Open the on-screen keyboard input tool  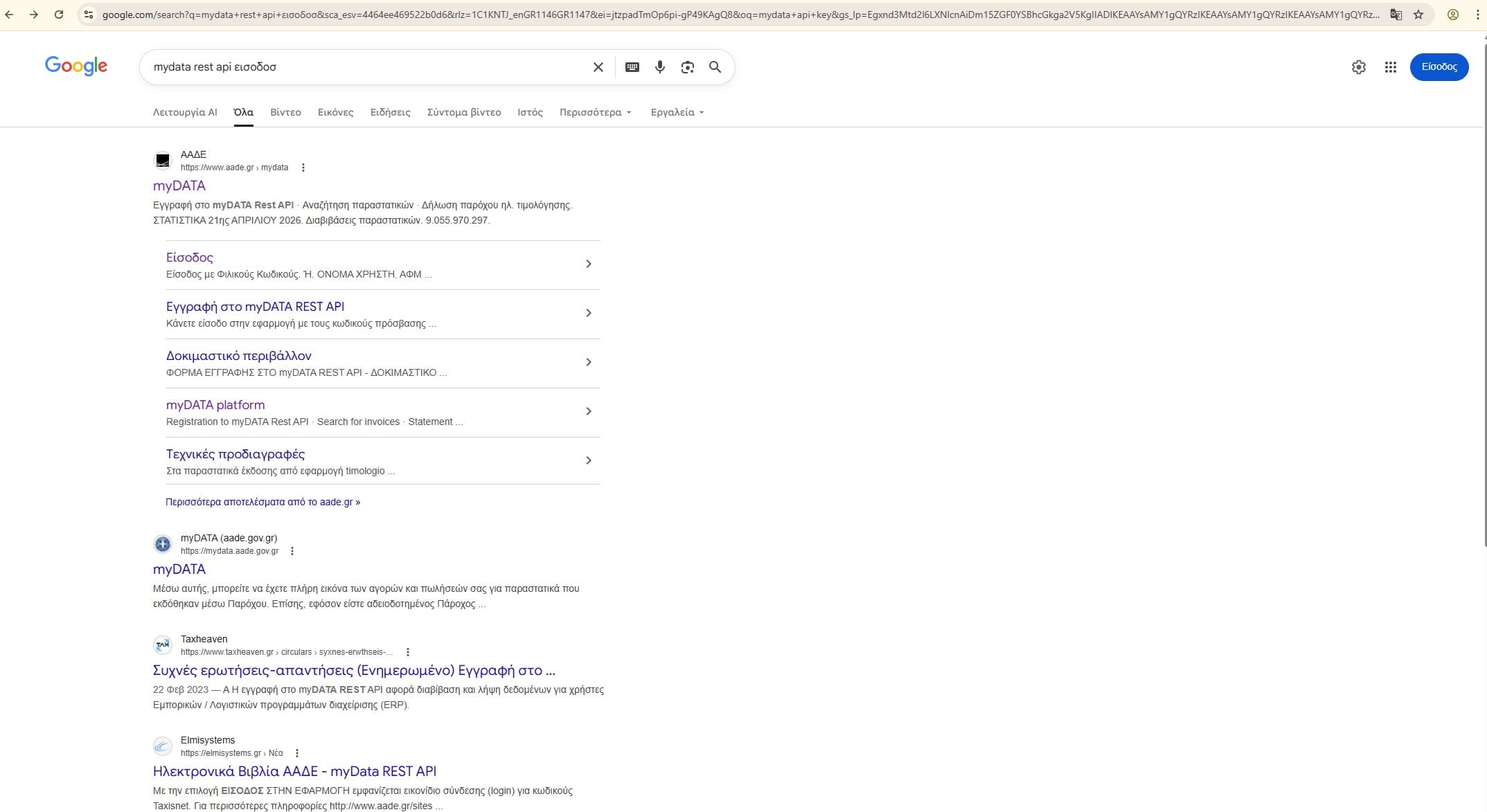[632, 67]
